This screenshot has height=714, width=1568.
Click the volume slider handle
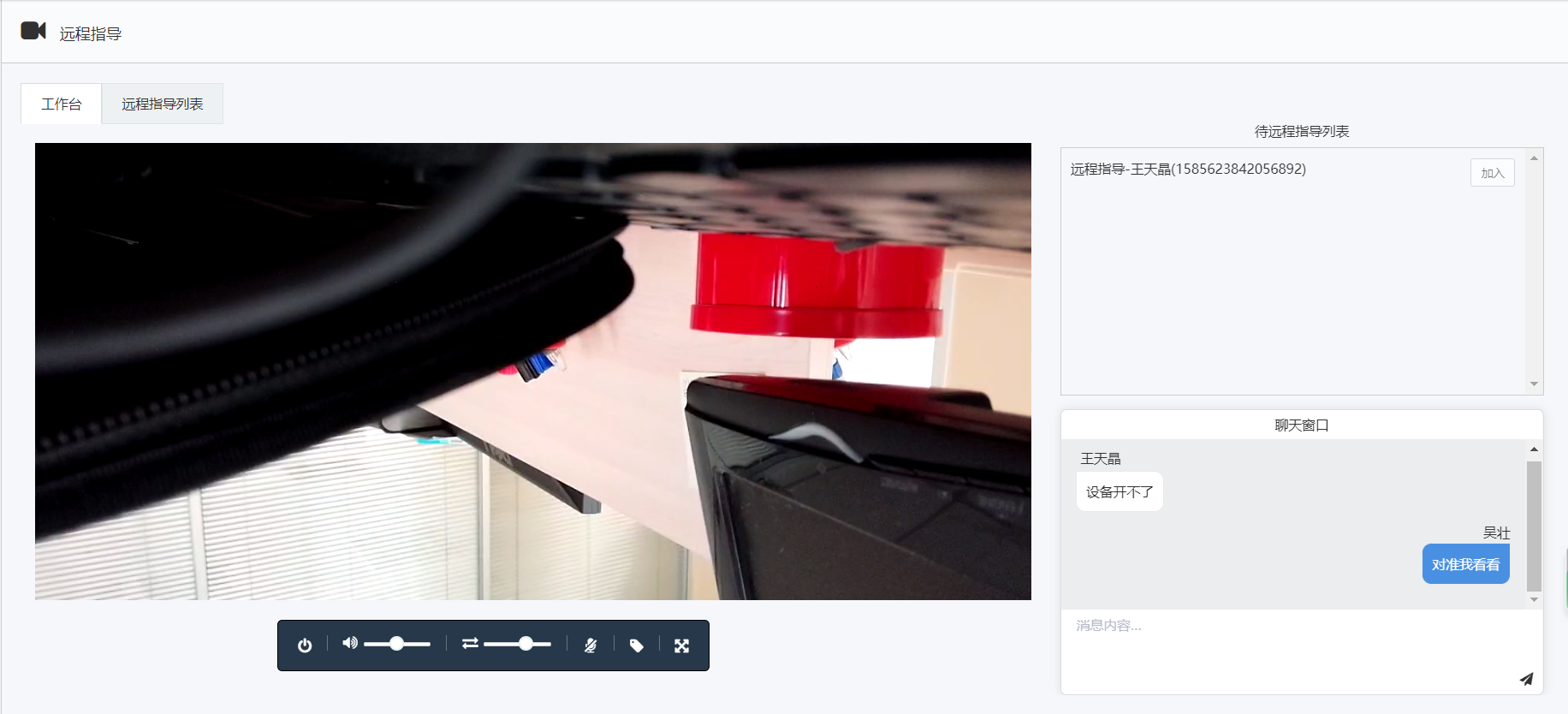[x=396, y=644]
